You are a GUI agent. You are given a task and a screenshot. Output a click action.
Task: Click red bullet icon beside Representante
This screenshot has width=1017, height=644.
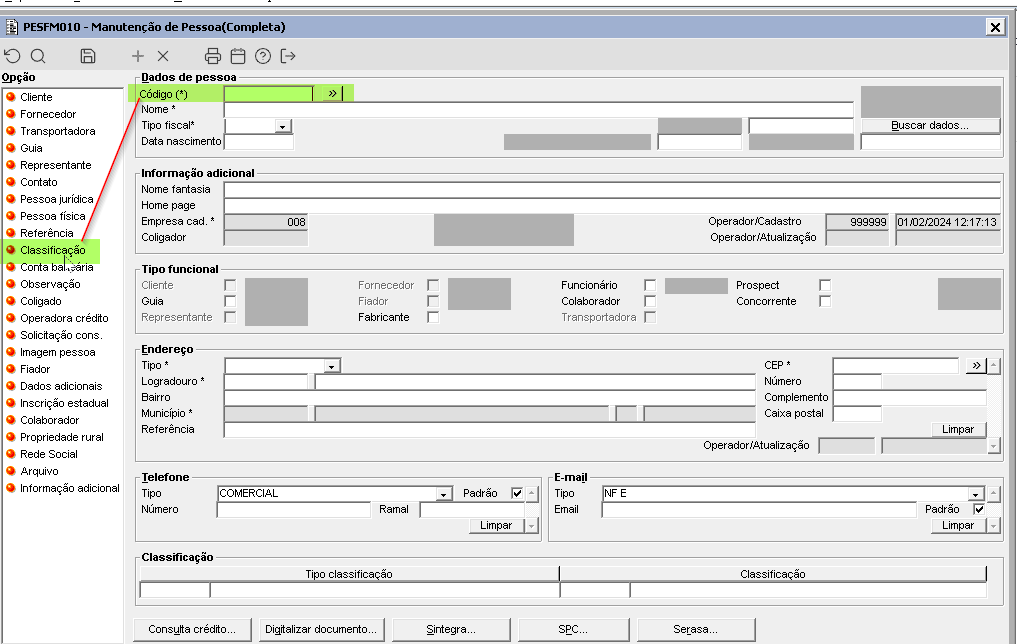click(x=11, y=165)
